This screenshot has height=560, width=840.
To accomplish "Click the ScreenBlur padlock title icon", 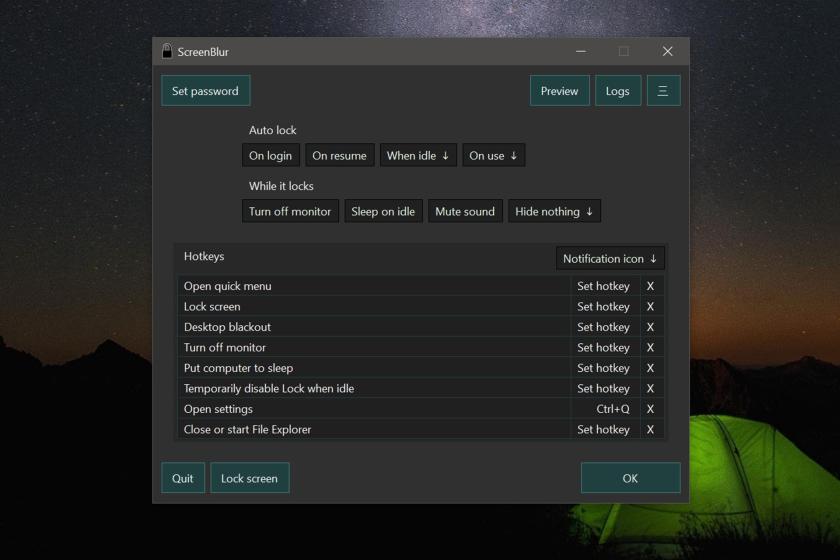I will (x=167, y=51).
